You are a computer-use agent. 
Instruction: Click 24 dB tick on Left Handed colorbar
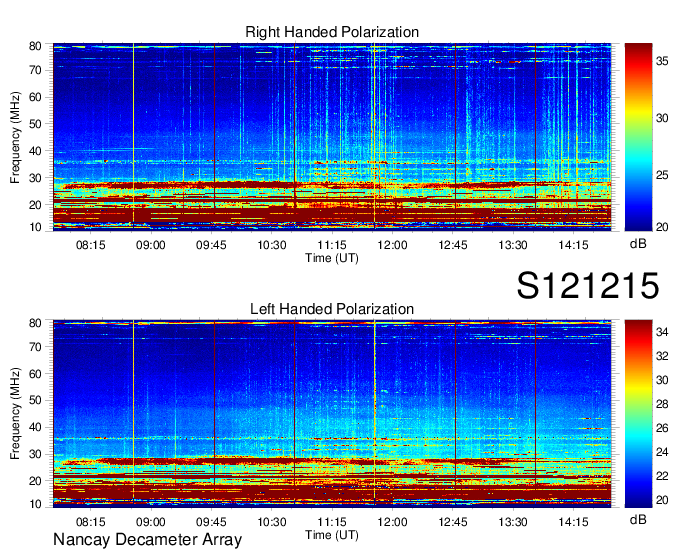click(662, 452)
